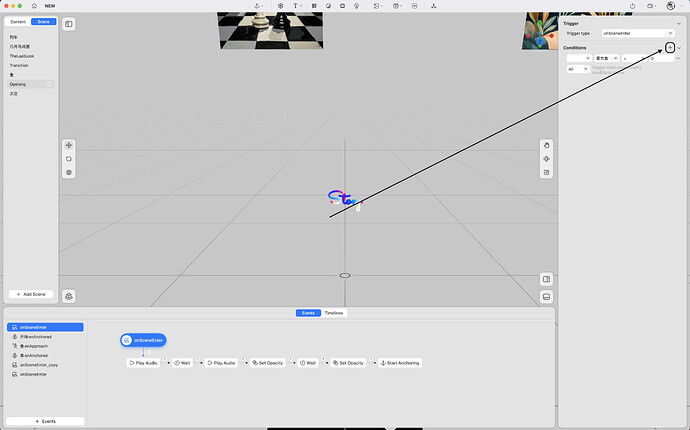Click the user account icon in toolbar
The width and height of the screenshot is (690, 430).
pos(669,6)
